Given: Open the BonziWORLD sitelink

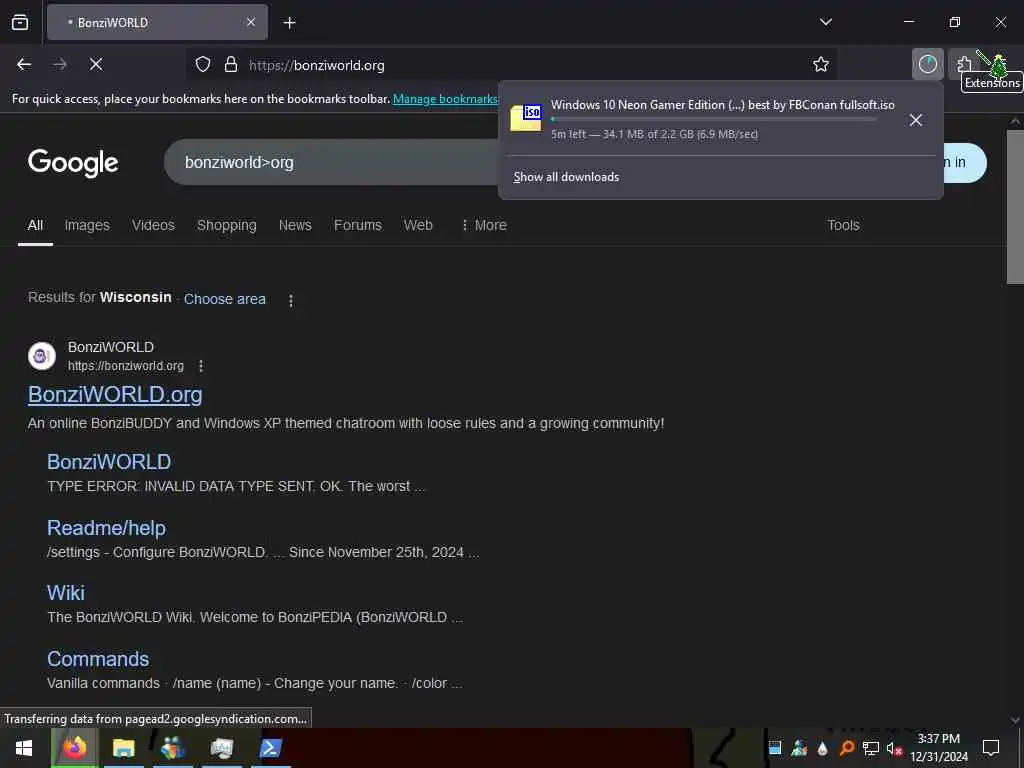Looking at the screenshot, I should tap(109, 462).
